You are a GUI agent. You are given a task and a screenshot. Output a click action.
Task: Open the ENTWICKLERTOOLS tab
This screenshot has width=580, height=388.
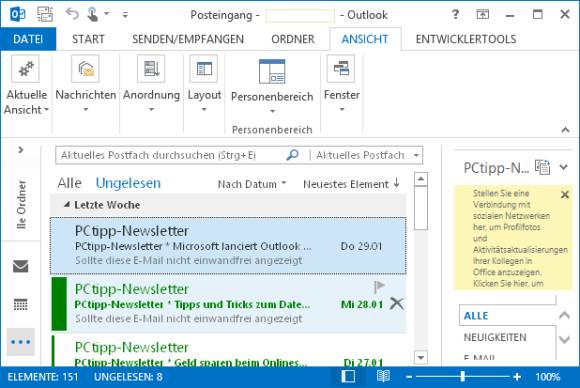[466, 39]
